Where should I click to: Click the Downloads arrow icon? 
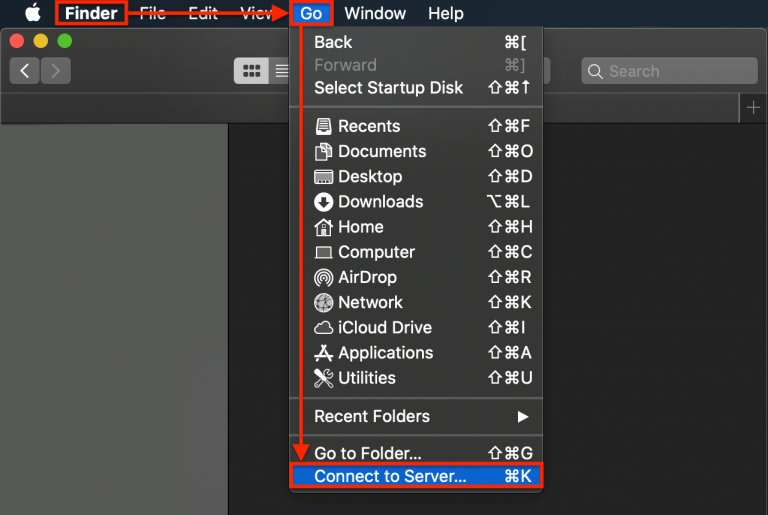(323, 202)
